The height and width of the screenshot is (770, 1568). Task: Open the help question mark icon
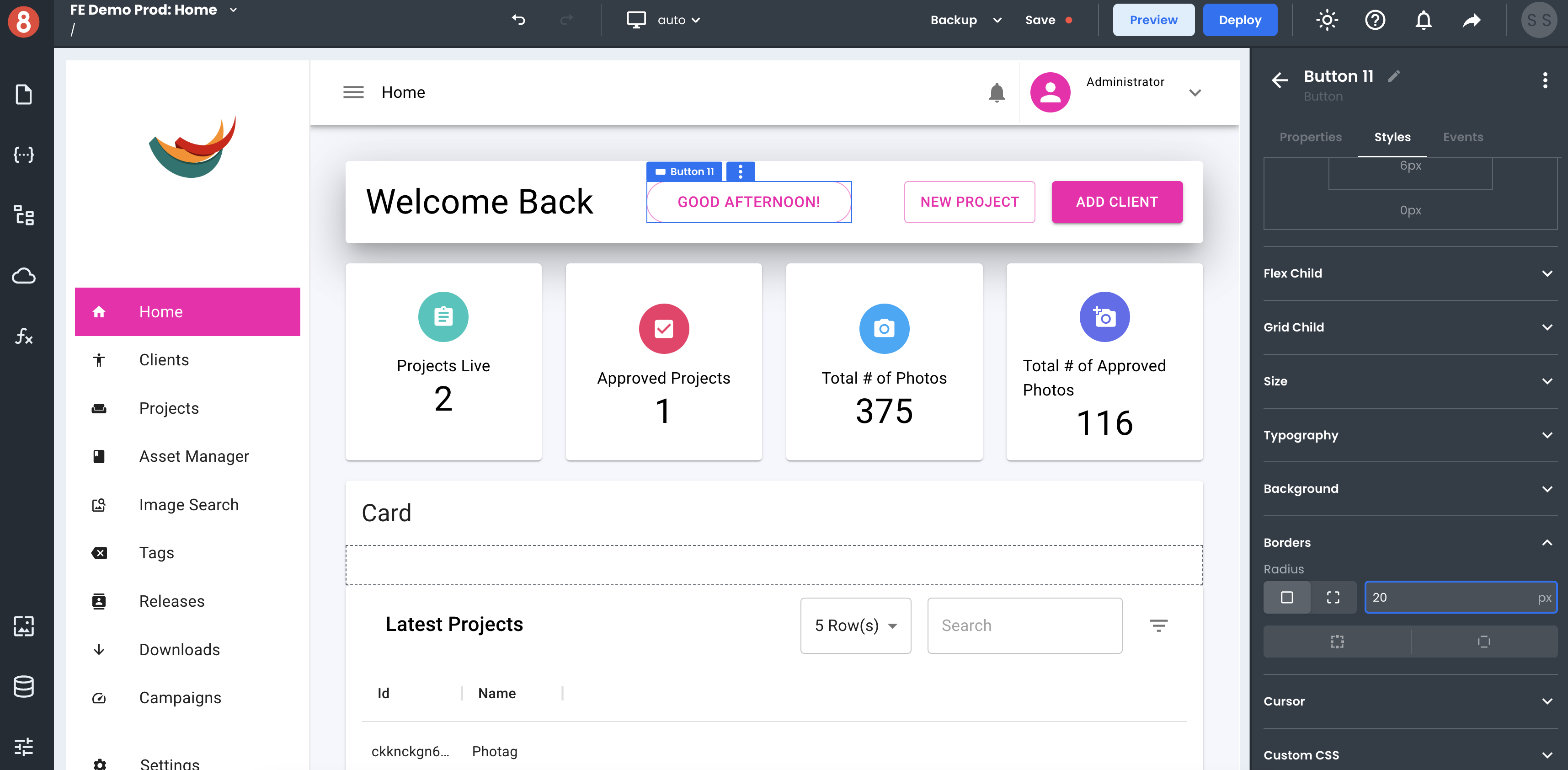pos(1375,20)
